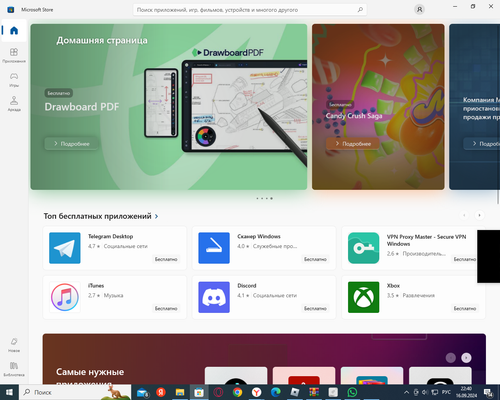The height and width of the screenshot is (400, 500).
Task: Open the Candy Crush Saga banner
Action: [378, 107]
